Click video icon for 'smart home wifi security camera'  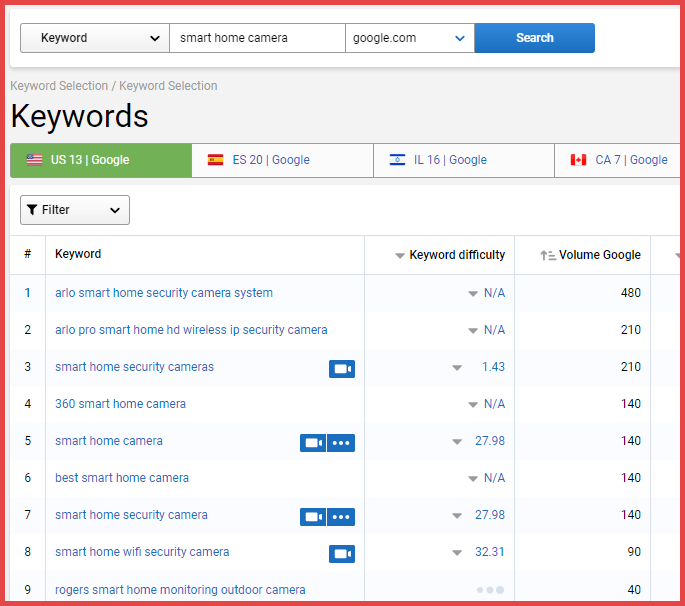[x=342, y=554]
